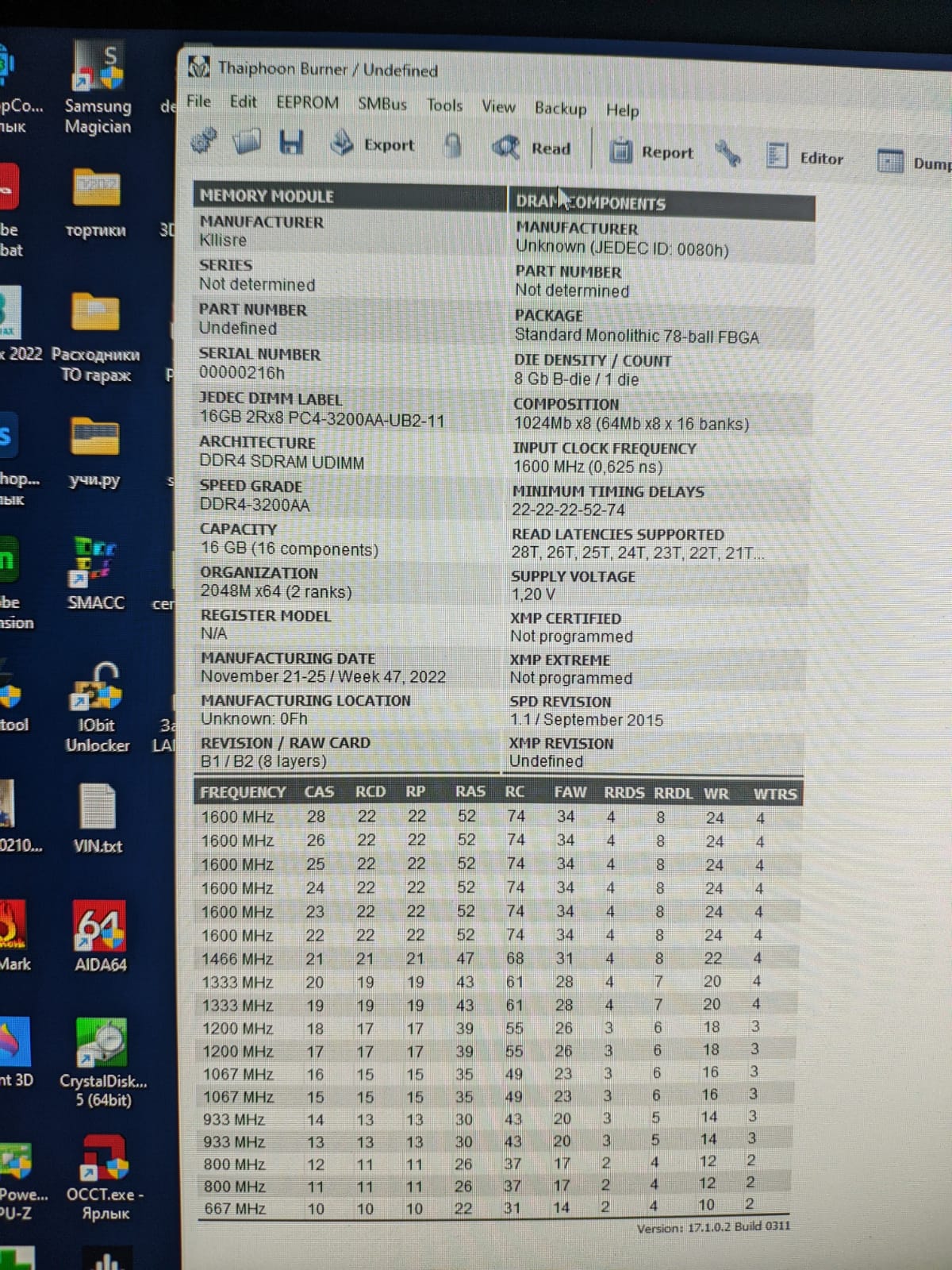The image size is (952, 1270).
Task: Click the DRAM COMPONENTS section header
Action: (662, 203)
